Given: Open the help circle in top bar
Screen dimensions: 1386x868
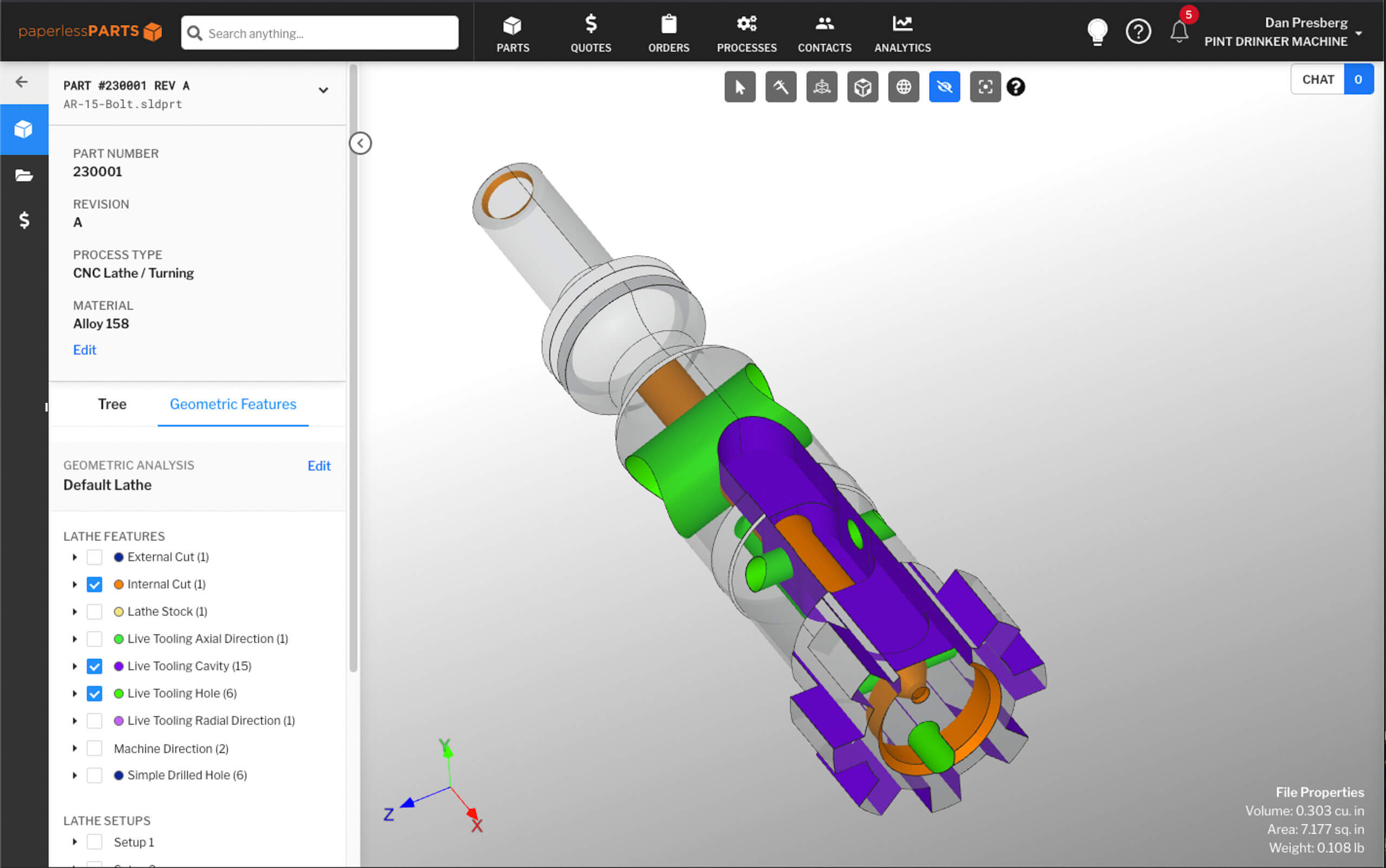Looking at the screenshot, I should (x=1138, y=31).
